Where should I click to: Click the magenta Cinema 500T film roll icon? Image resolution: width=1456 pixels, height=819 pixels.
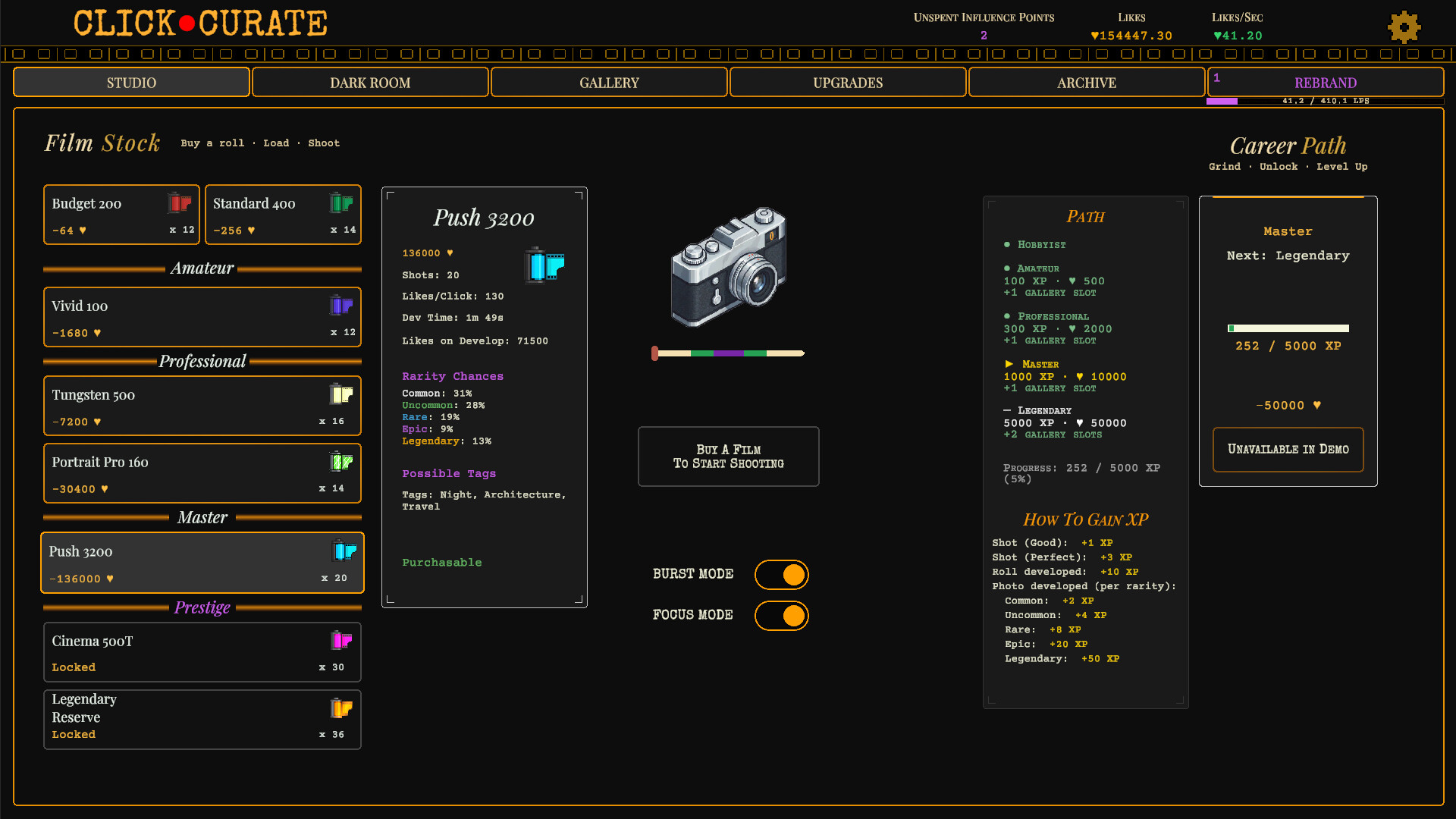tap(341, 640)
